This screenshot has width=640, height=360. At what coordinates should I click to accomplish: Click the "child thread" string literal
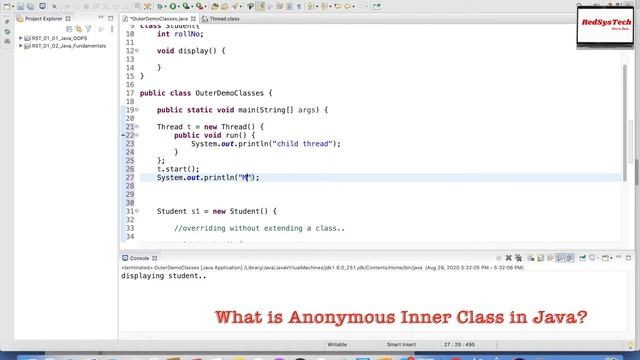302,144
